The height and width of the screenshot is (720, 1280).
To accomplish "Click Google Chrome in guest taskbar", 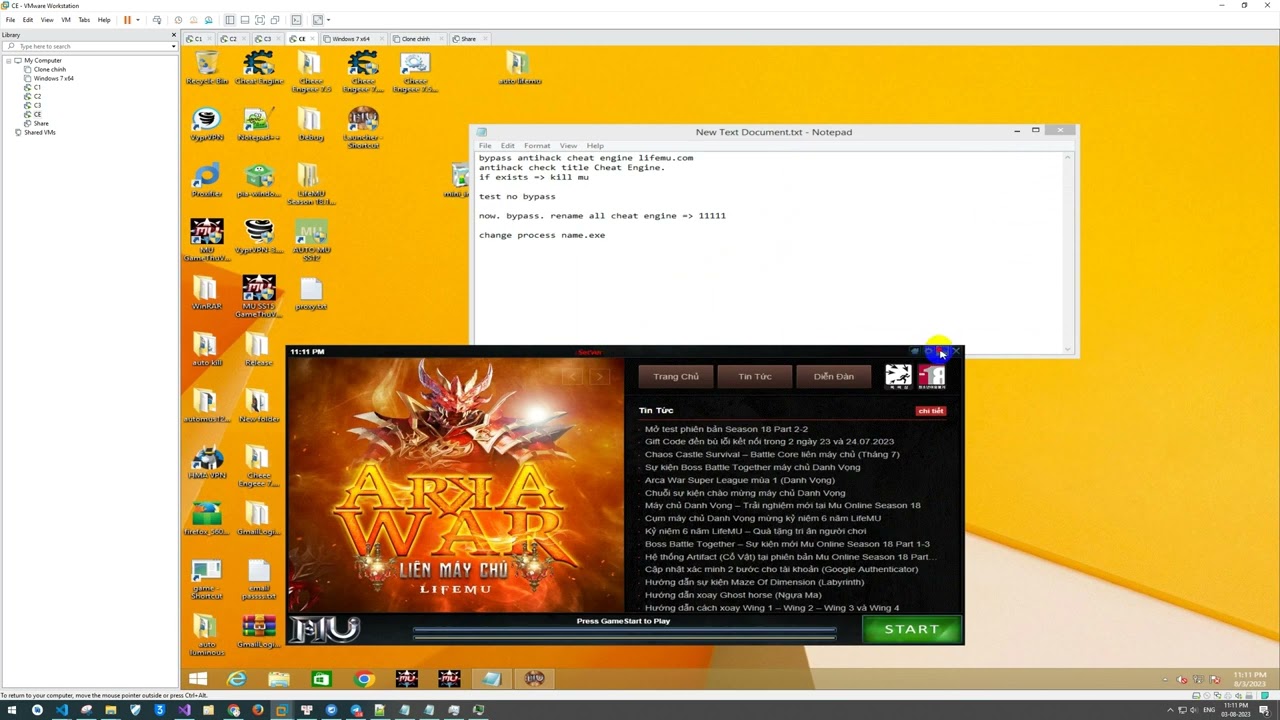I will pyautogui.click(x=364, y=679).
